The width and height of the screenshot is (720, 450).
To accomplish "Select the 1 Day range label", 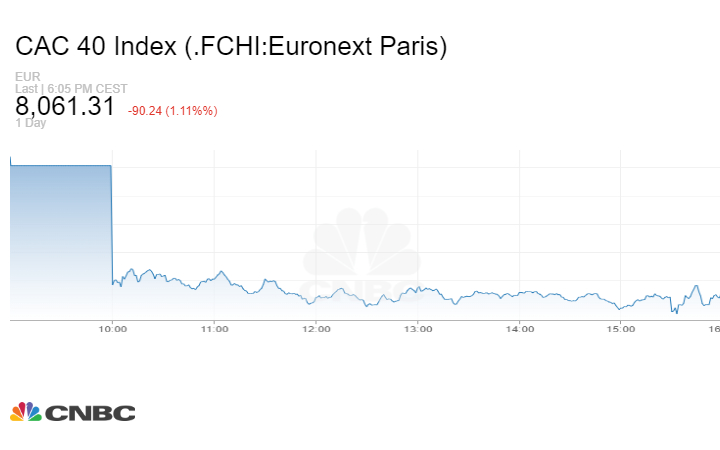I will [31, 124].
